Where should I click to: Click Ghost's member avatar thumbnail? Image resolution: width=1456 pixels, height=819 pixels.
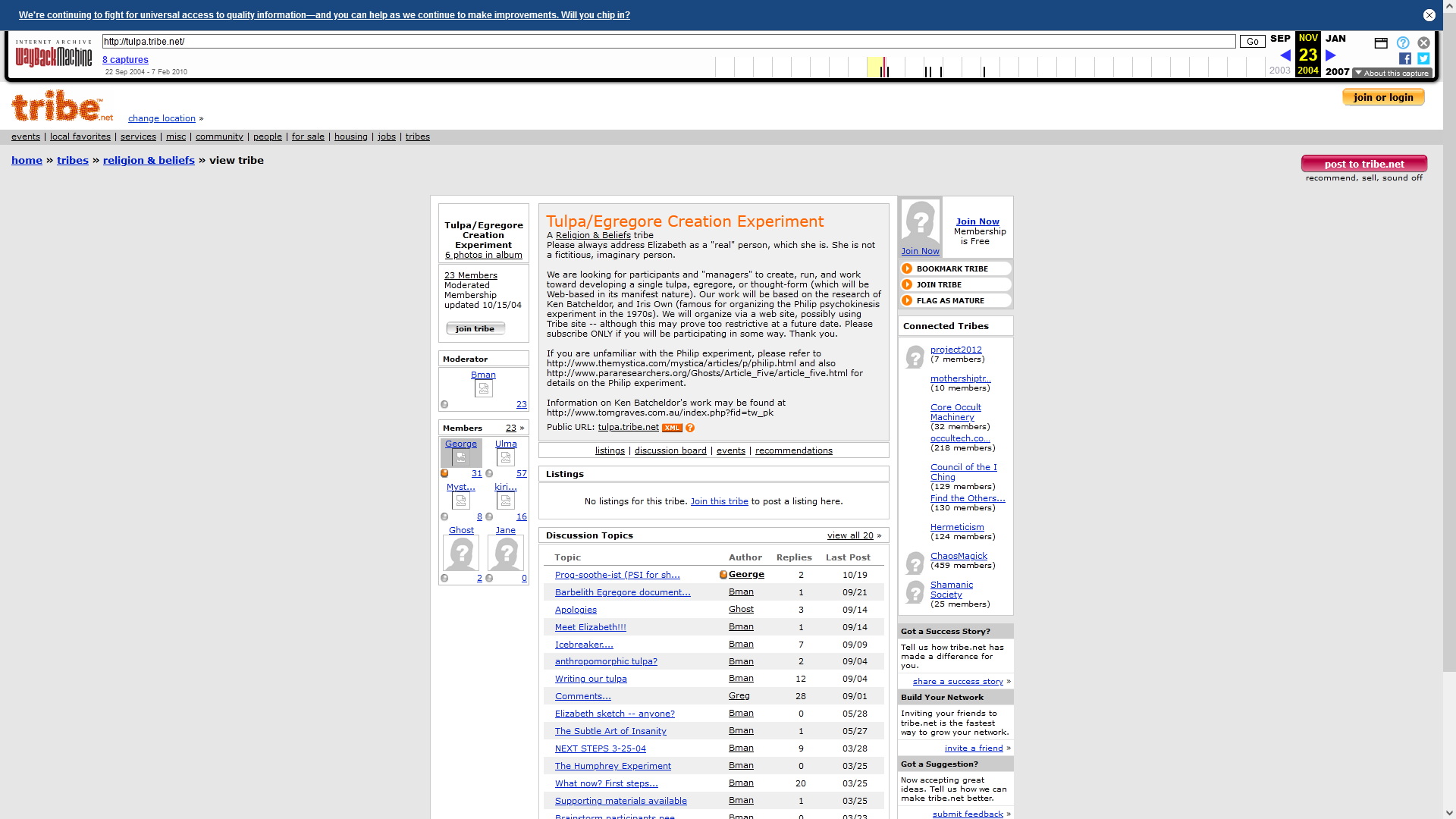coord(461,554)
